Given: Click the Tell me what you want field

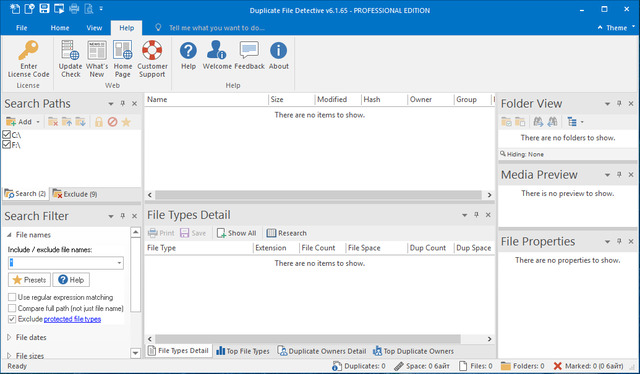Looking at the screenshot, I should pyautogui.click(x=216, y=28).
